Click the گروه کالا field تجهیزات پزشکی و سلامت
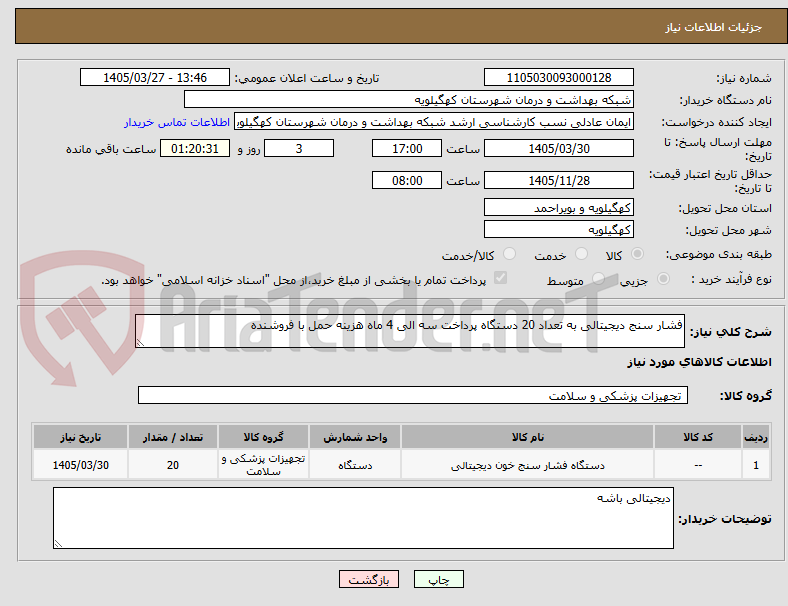Viewport: 788px width, 606px height. [x=413, y=395]
